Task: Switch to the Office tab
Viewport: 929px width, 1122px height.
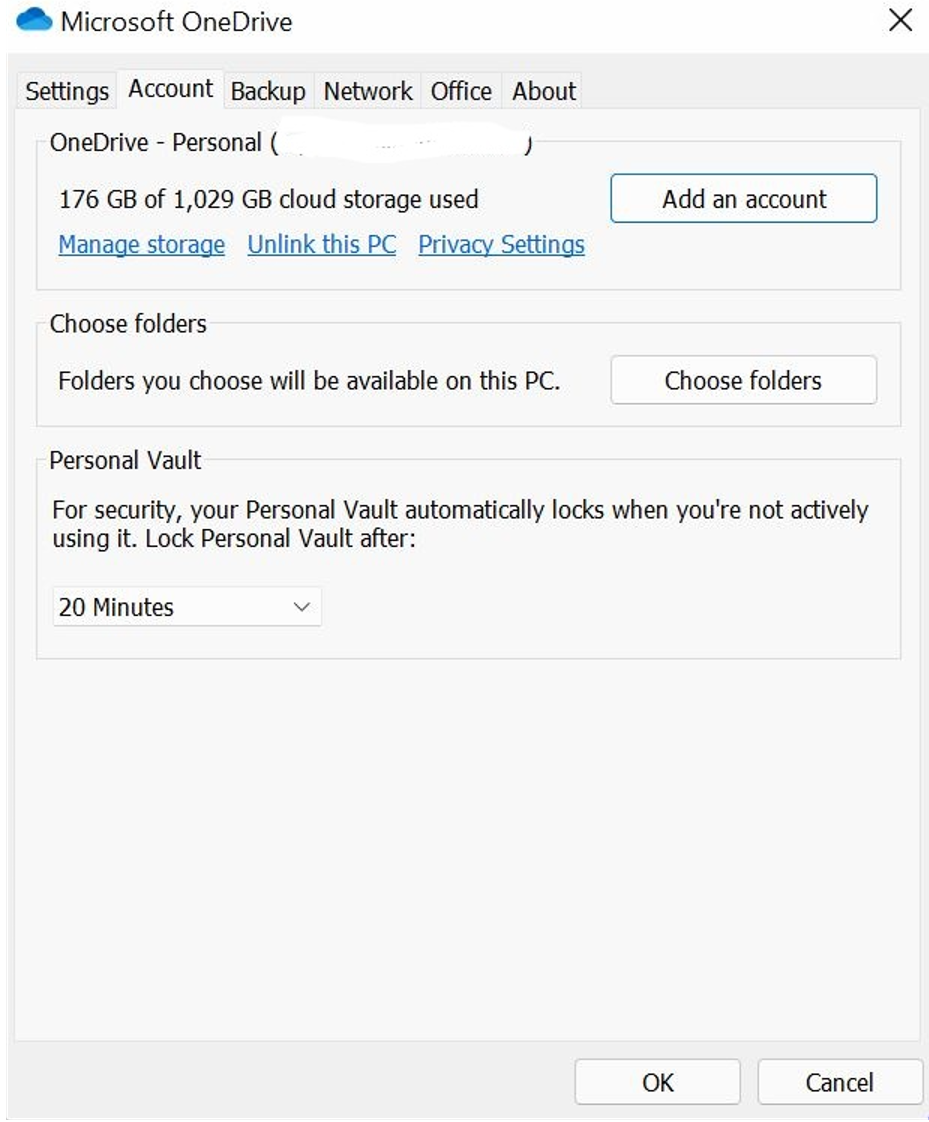Action: click(x=461, y=91)
